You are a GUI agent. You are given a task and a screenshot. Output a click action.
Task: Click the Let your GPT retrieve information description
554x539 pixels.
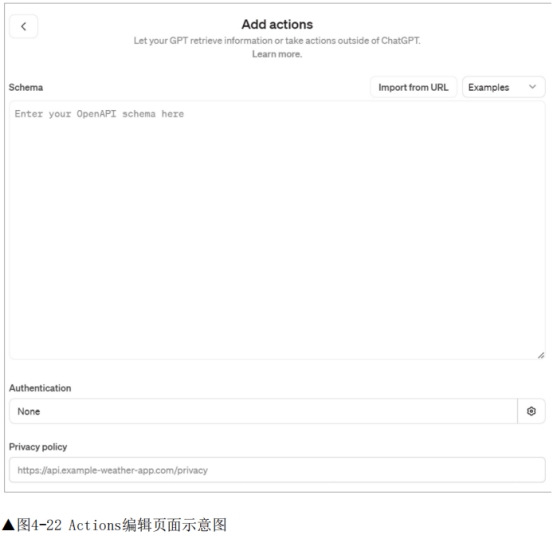coord(277,41)
